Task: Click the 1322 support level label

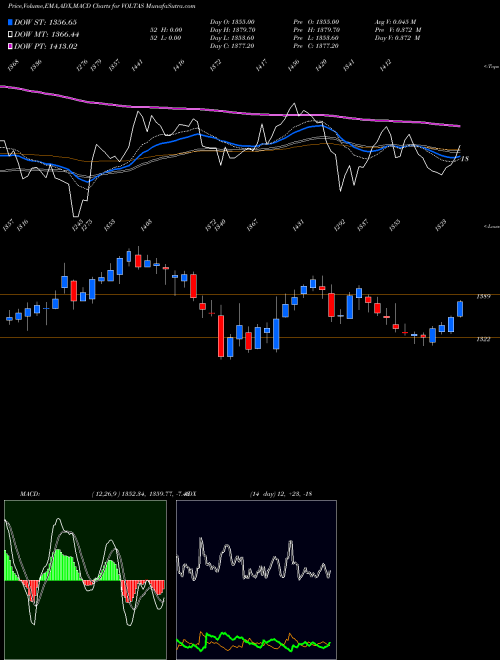Action: point(483,339)
